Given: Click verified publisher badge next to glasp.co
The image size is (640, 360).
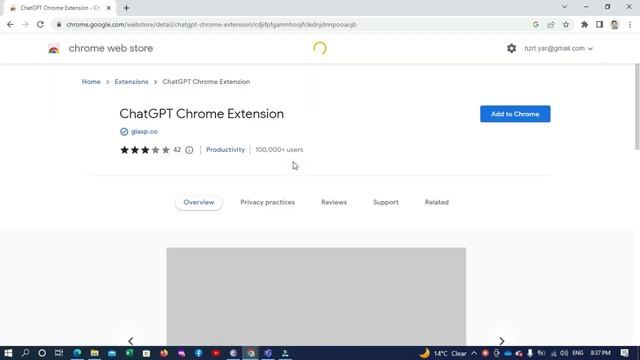Looking at the screenshot, I should 124,131.
